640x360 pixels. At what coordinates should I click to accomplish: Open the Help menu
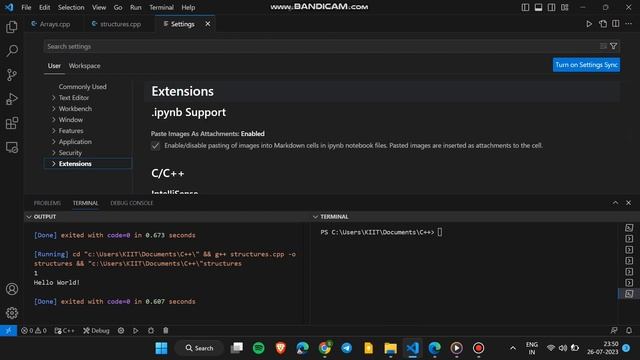click(x=188, y=7)
